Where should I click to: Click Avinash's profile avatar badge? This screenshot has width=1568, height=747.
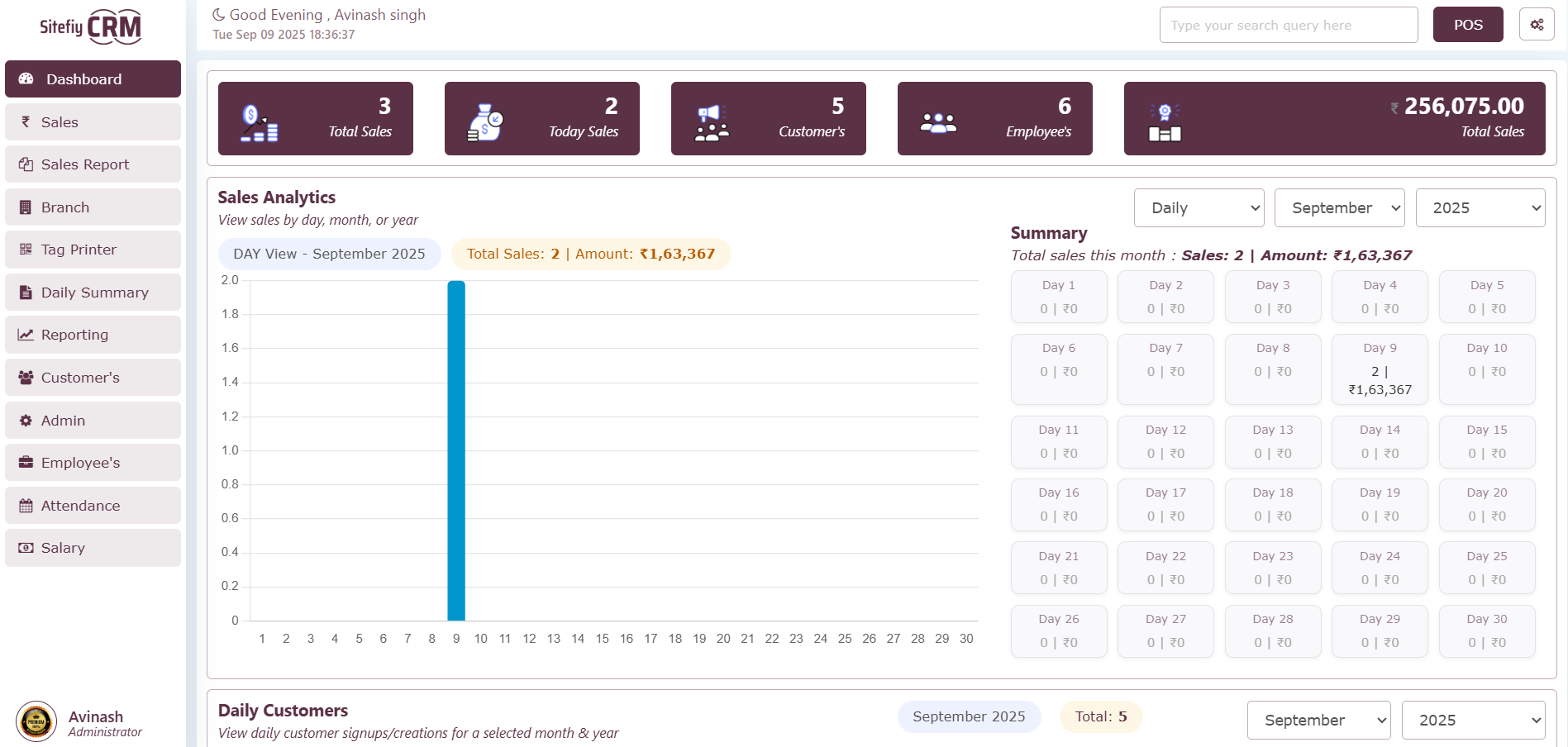[36, 721]
